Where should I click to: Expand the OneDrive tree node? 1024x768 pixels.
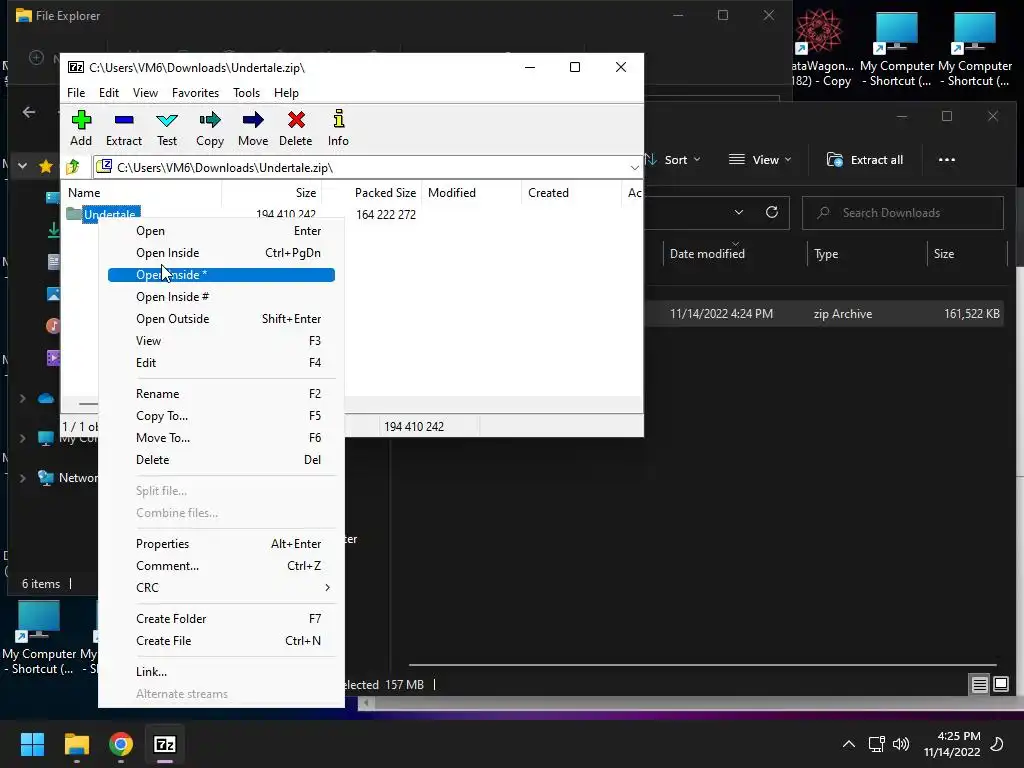[x=22, y=398]
